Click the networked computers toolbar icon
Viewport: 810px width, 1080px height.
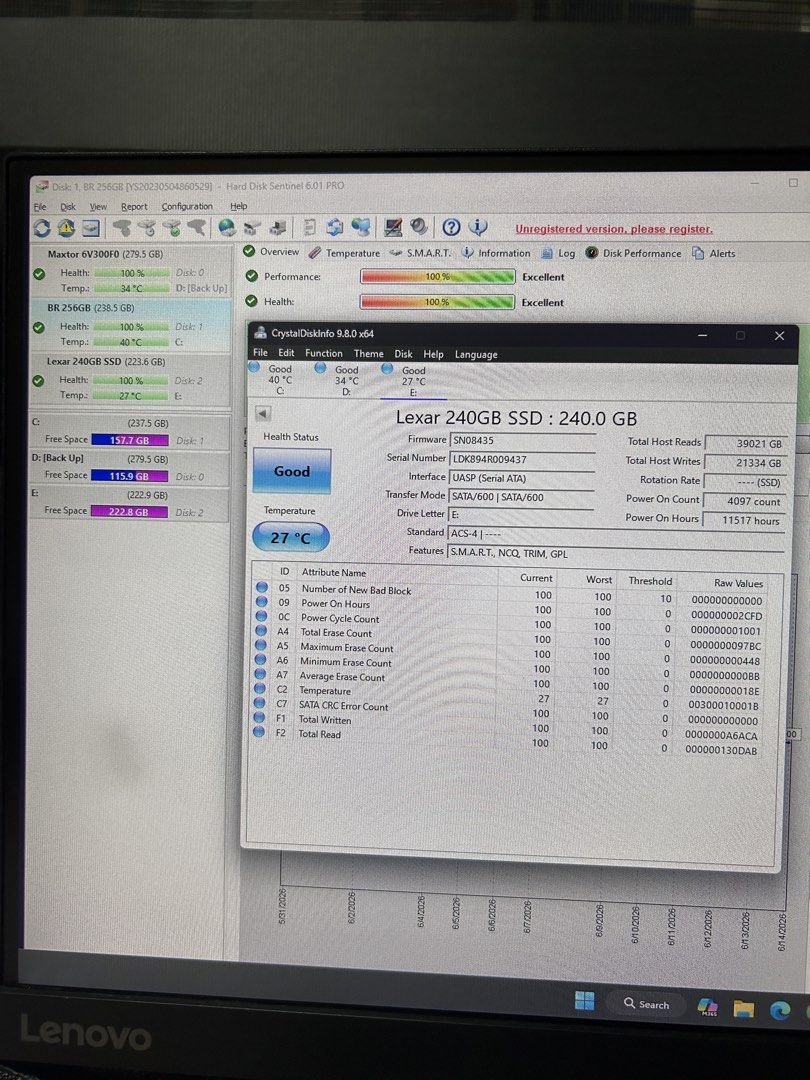pyautogui.click(x=360, y=227)
